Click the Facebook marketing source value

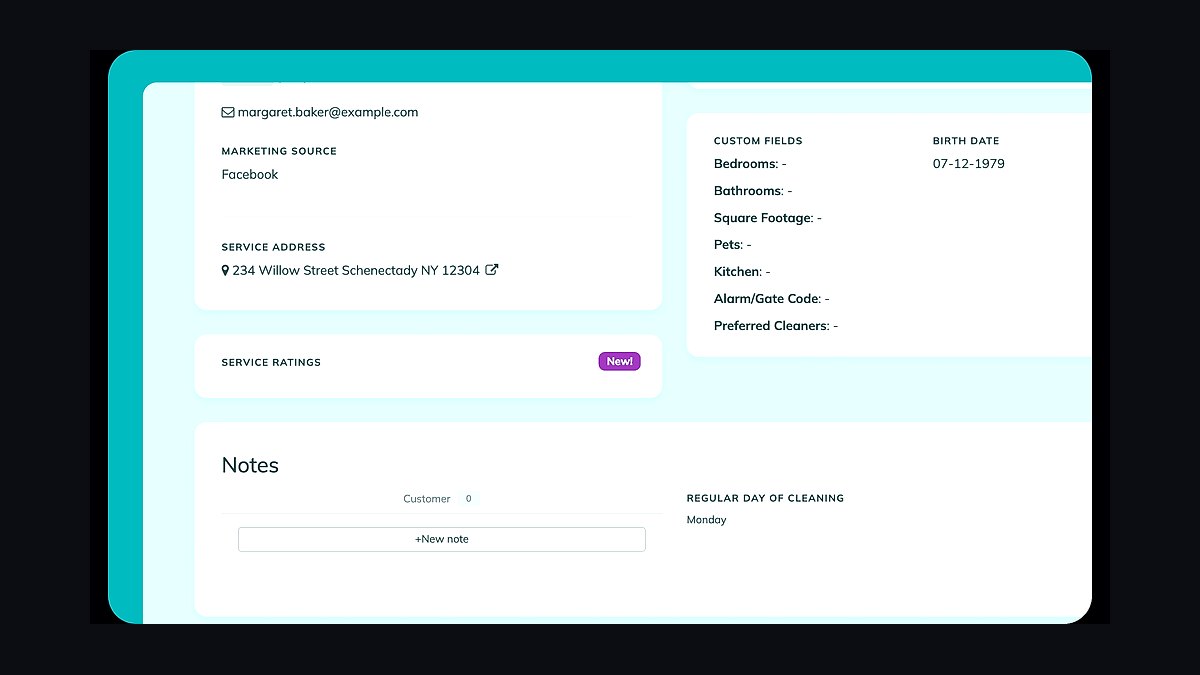(250, 175)
